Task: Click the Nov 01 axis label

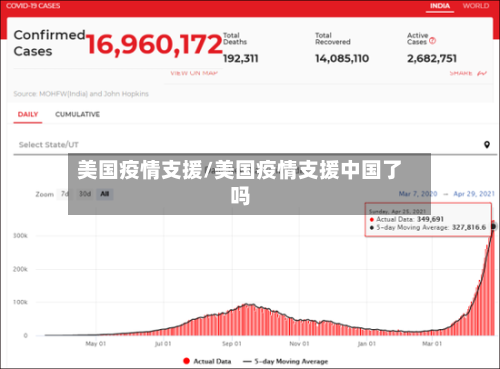Action: pyautogui.click(x=299, y=344)
